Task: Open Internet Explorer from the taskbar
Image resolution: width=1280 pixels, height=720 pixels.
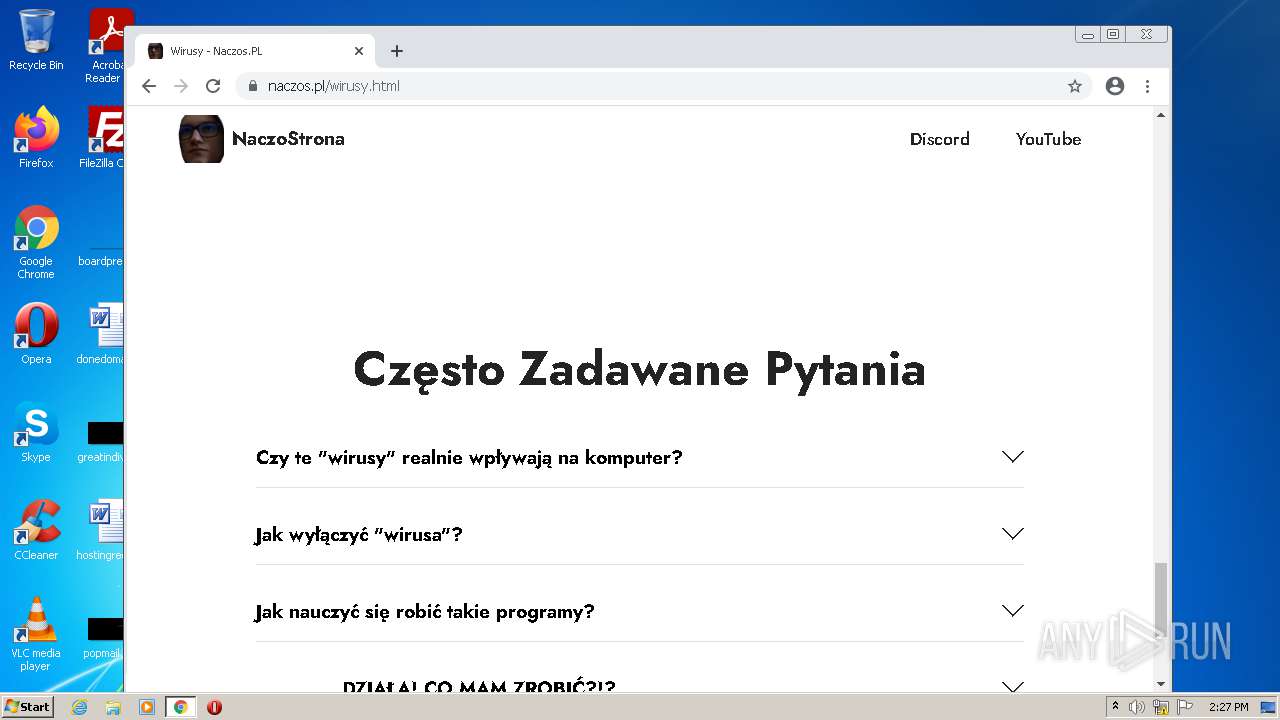Action: 79,707
